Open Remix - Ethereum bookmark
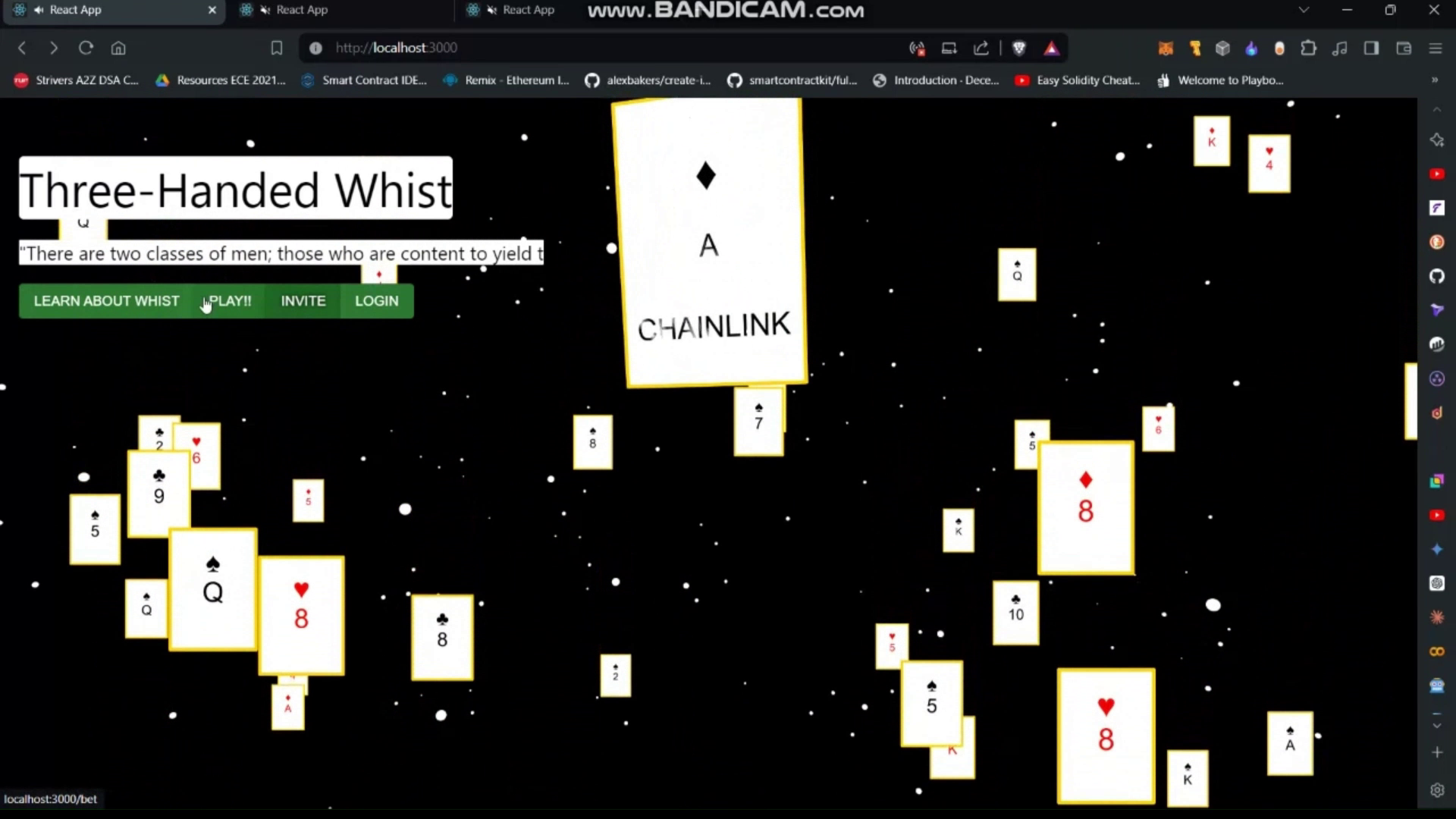Viewport: 1456px width, 819px height. 506,80
